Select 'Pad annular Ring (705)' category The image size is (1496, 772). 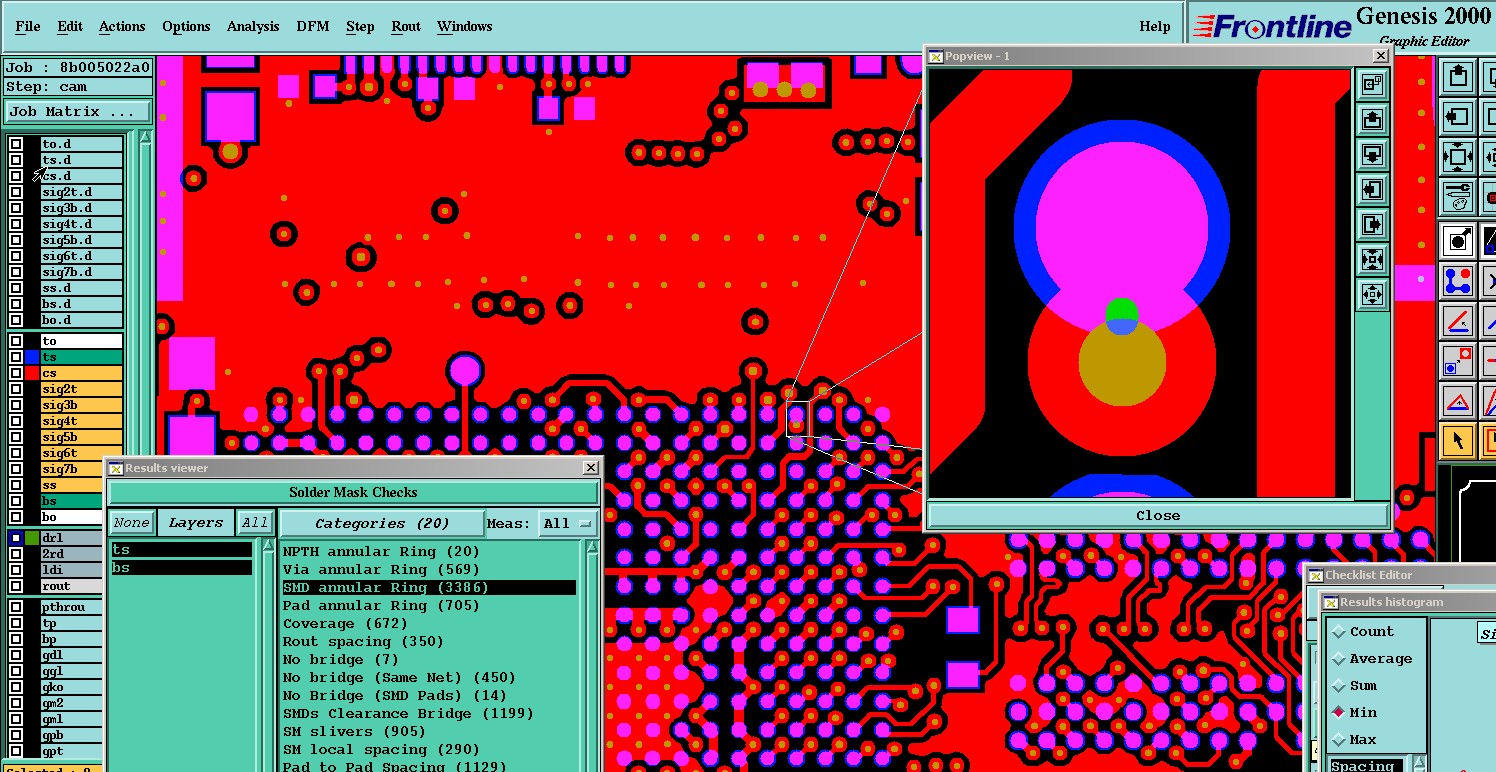[x=381, y=606]
